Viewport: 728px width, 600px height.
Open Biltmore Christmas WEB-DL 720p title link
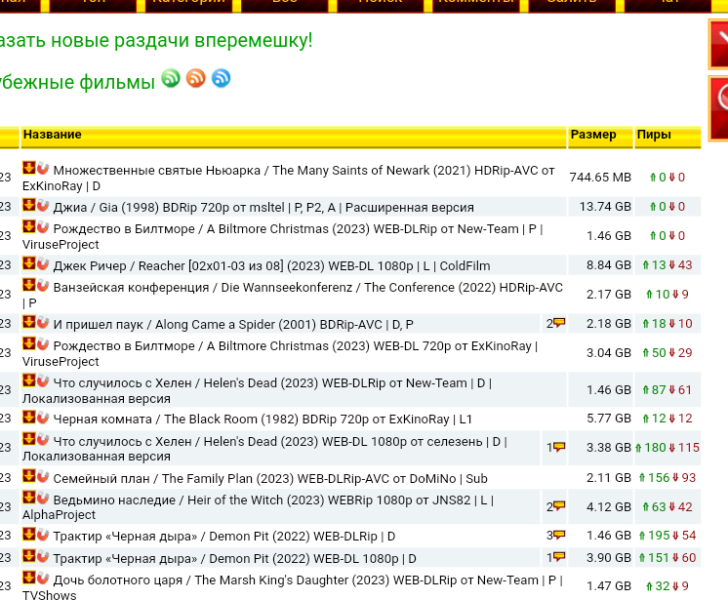point(280,353)
